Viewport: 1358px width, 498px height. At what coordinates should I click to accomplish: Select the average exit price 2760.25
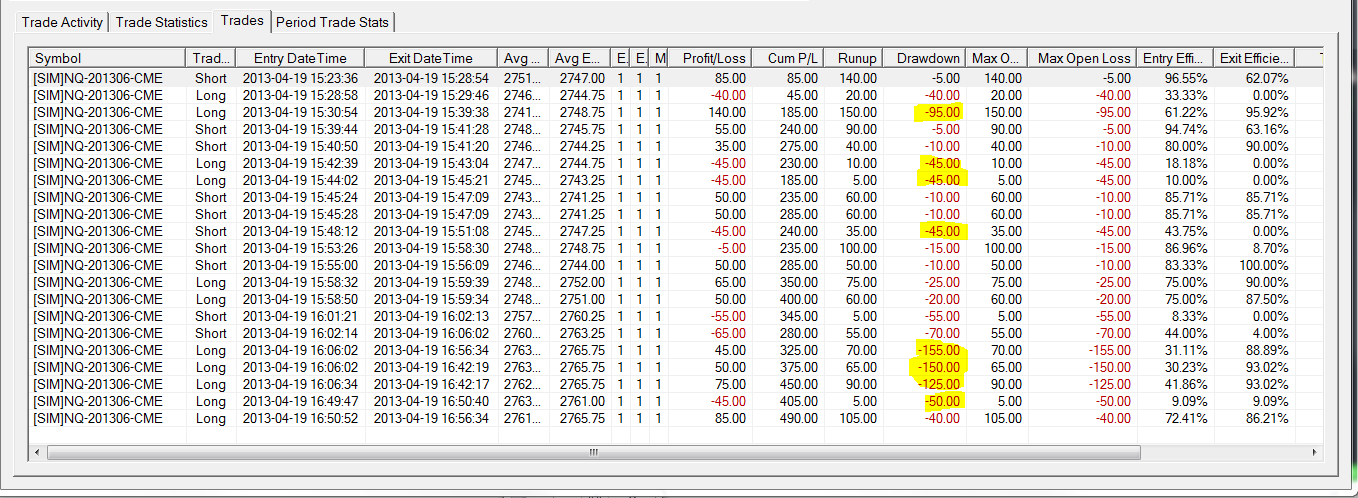pos(581,316)
